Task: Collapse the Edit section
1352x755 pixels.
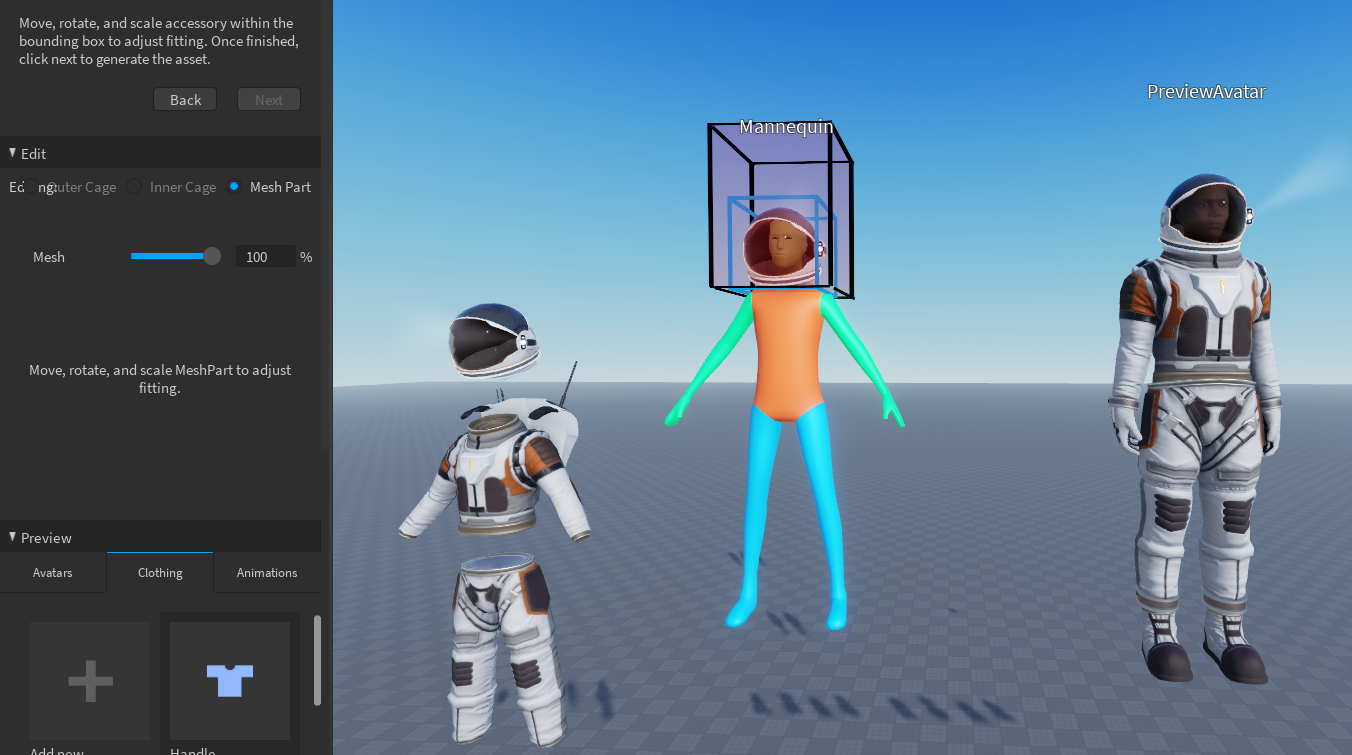Action: click(x=13, y=153)
